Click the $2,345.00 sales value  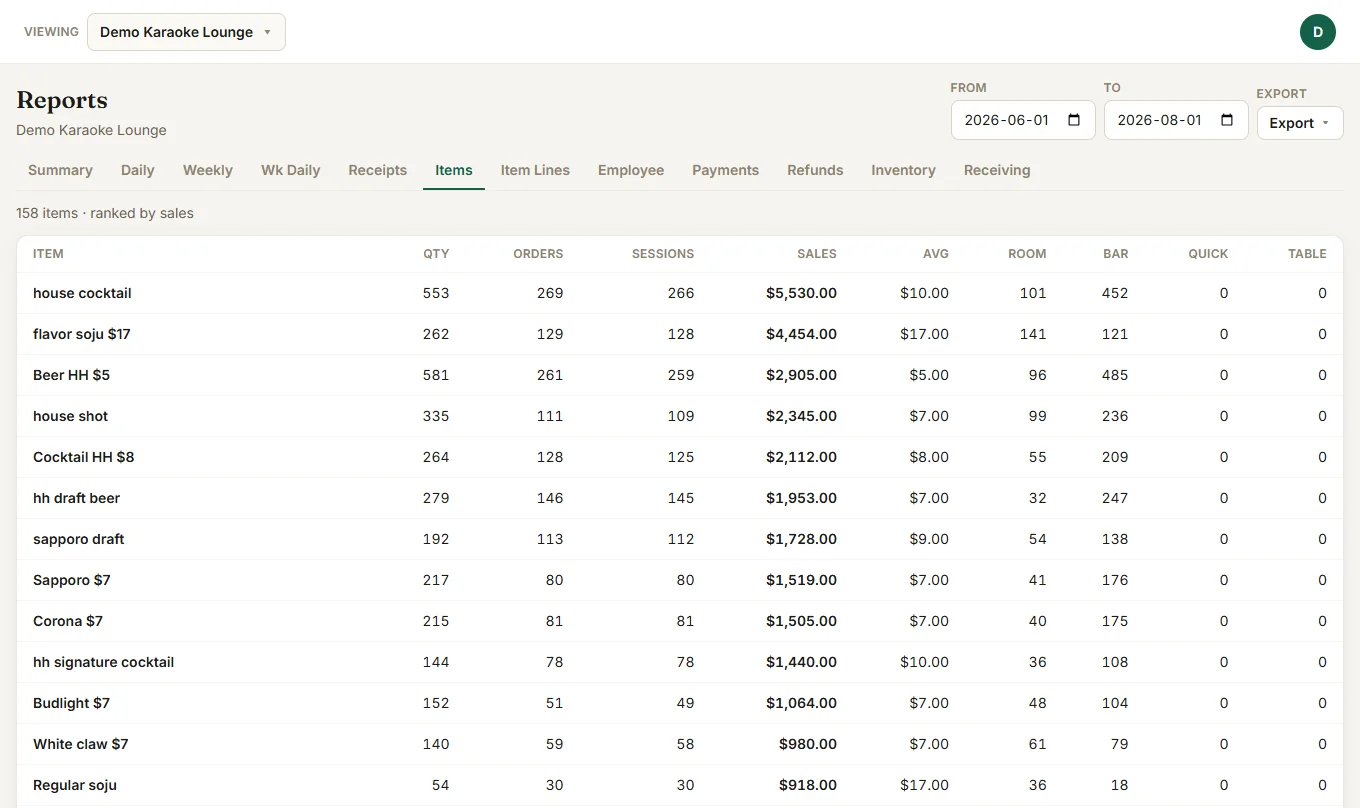[802, 416]
